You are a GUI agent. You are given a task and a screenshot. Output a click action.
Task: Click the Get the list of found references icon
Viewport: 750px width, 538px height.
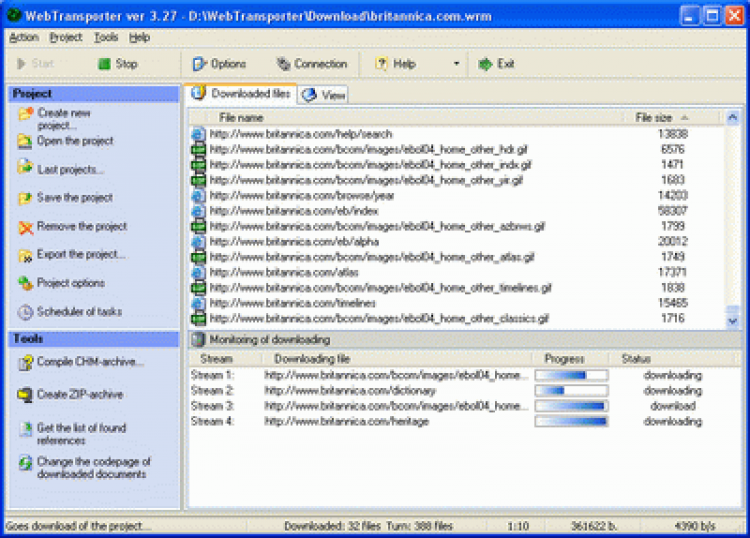click(x=26, y=428)
